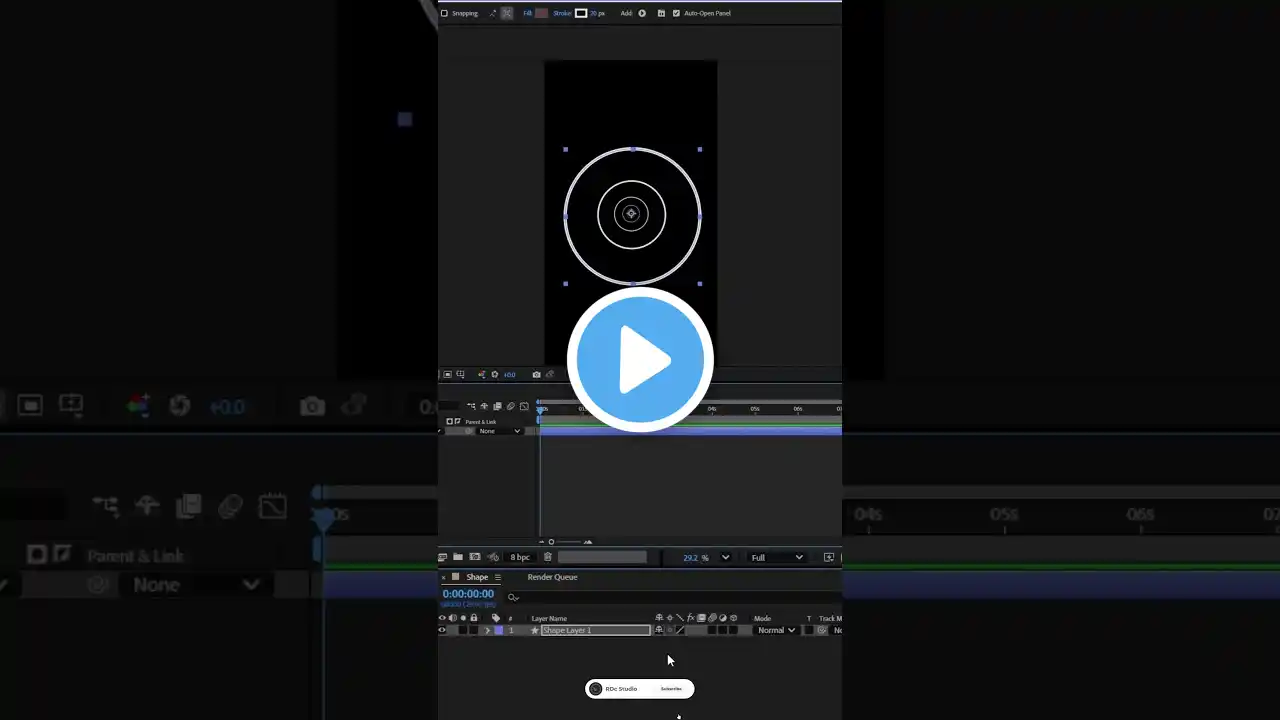The width and height of the screenshot is (1280, 720).
Task: Click the Shape Layer 1 label color square
Action: point(499,630)
